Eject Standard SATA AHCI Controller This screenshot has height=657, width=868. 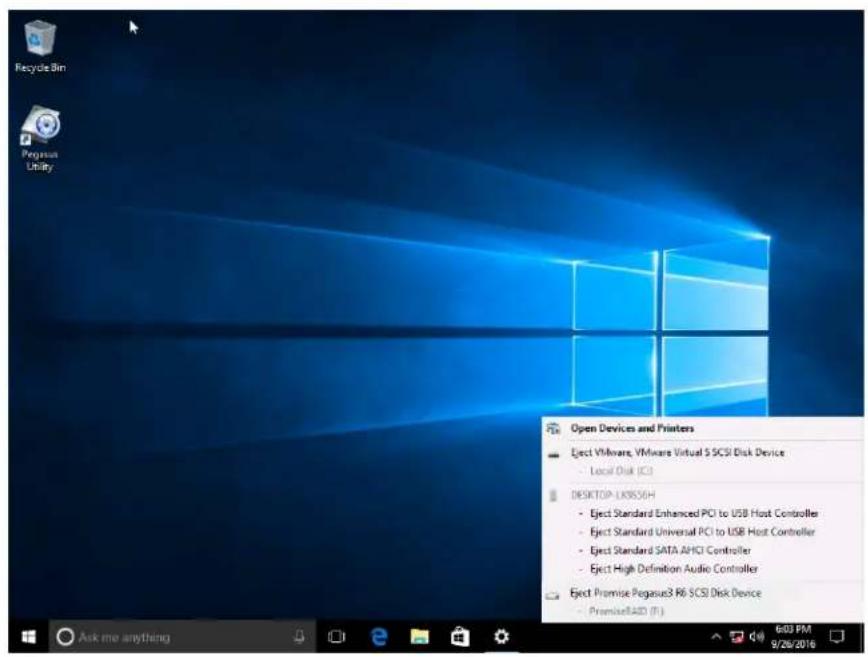tap(670, 550)
